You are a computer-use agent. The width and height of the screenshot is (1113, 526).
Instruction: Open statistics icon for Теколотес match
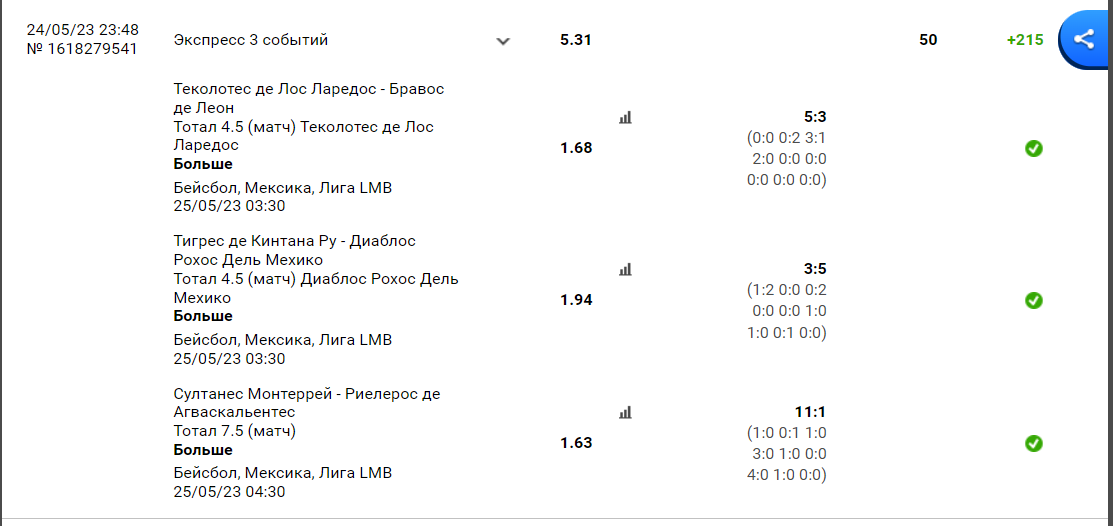point(625,117)
